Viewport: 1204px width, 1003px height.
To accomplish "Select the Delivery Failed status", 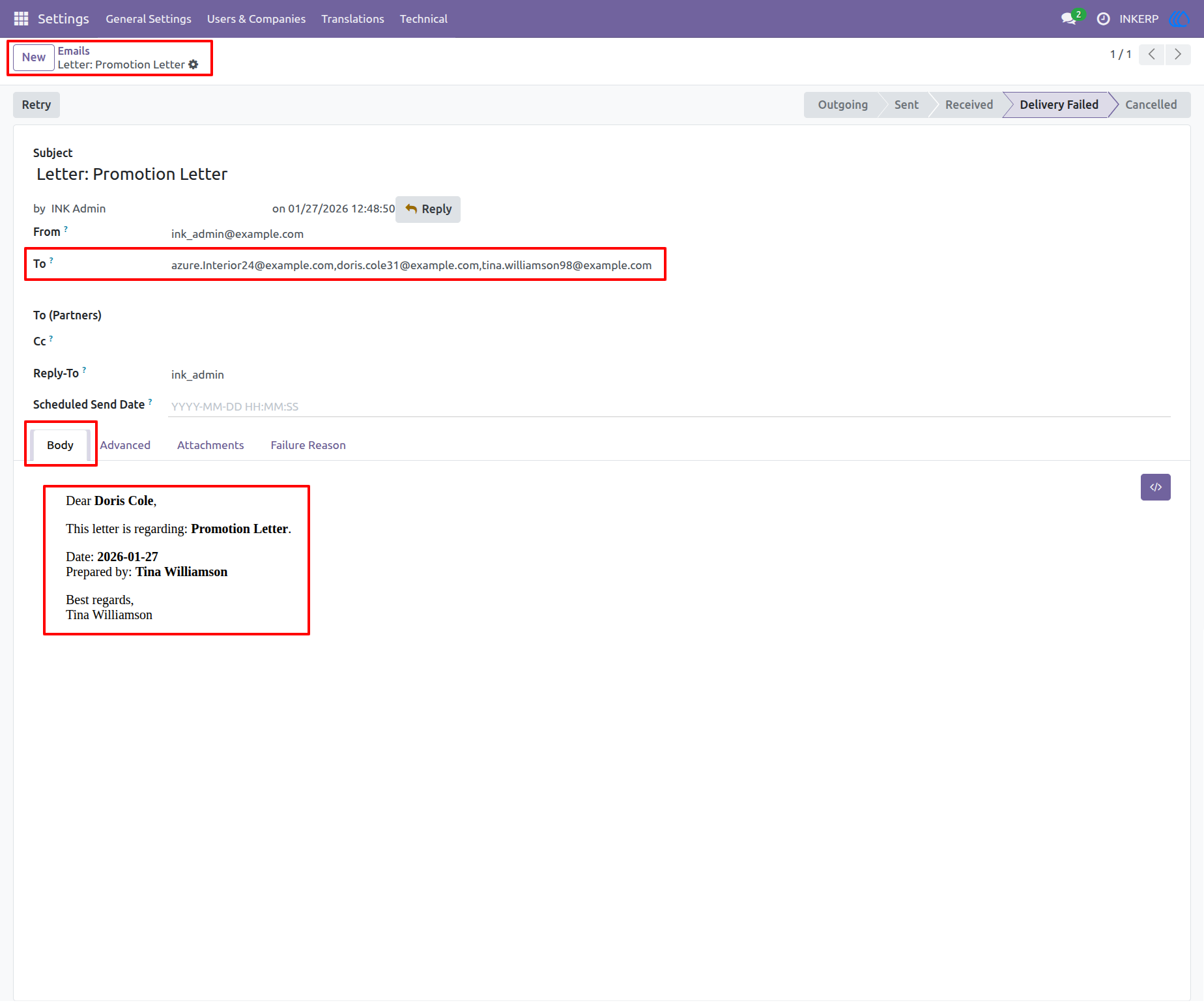I will point(1059,105).
